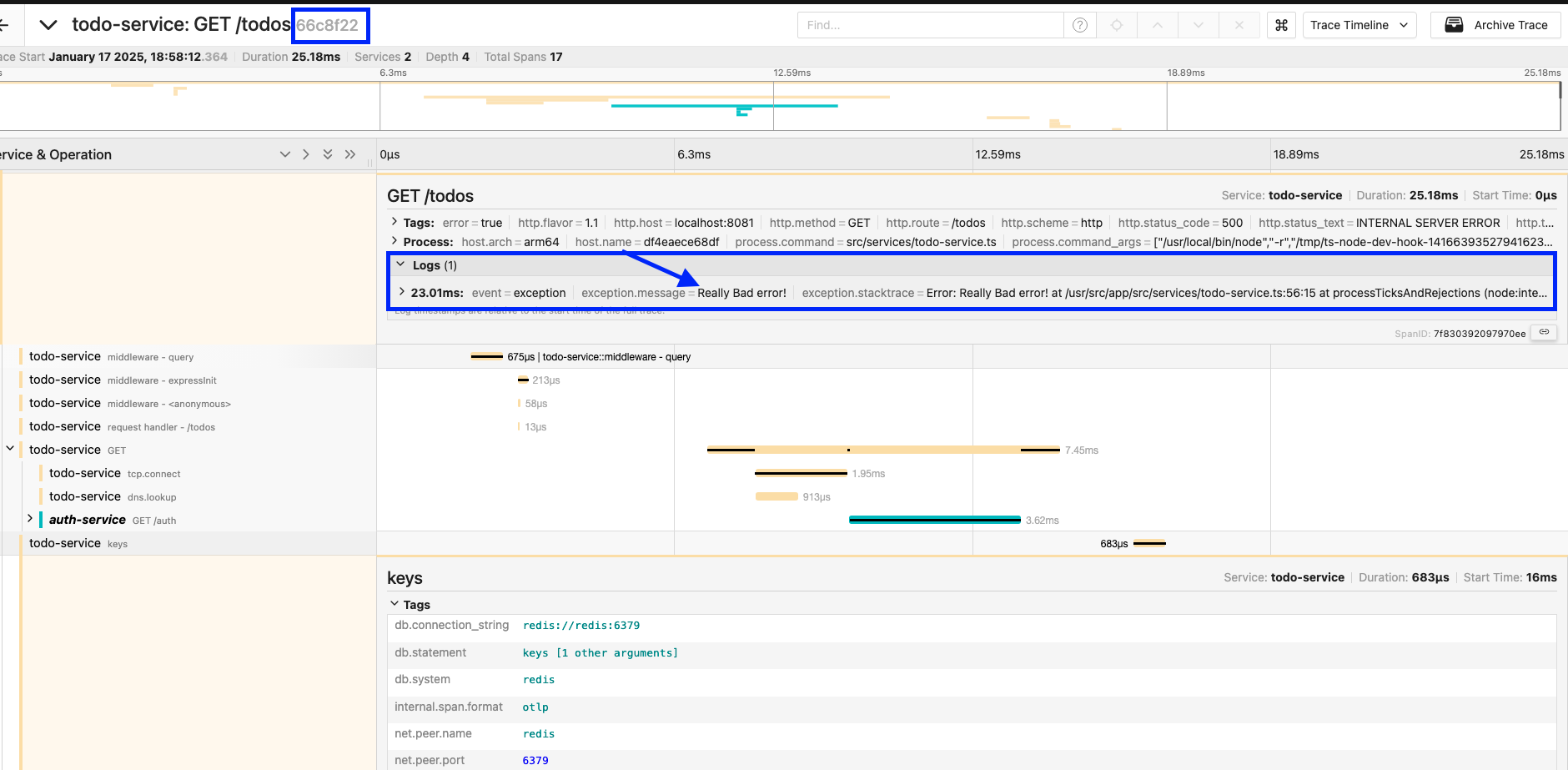Click the keyboard shortcuts command icon
The height and width of the screenshot is (770, 1568).
coord(1281,25)
